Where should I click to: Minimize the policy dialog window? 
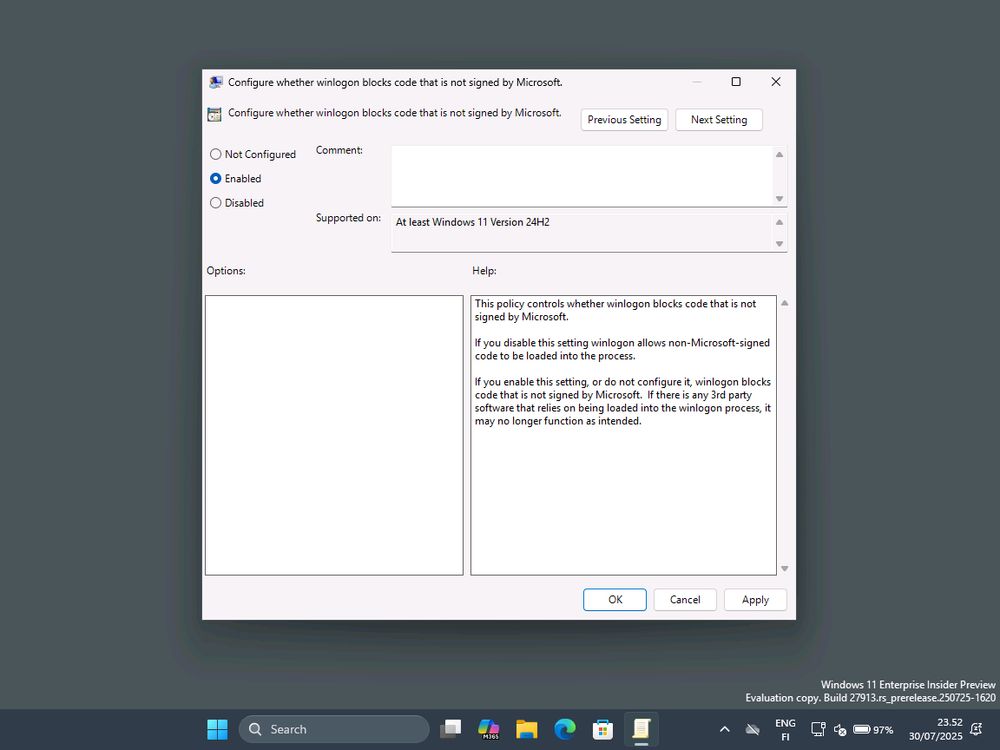pos(696,82)
